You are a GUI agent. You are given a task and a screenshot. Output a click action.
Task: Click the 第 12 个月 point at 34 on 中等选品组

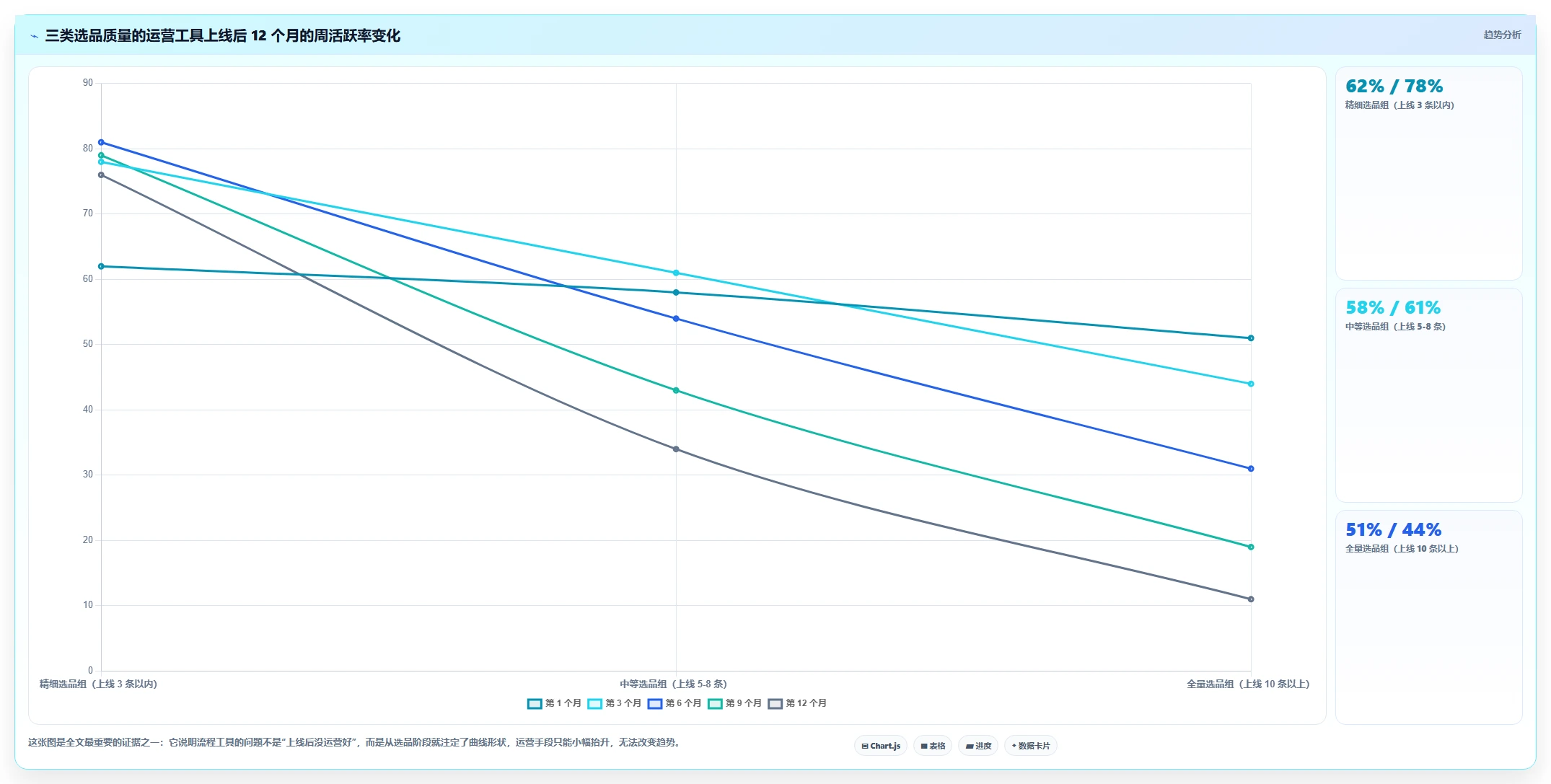pyautogui.click(x=676, y=449)
